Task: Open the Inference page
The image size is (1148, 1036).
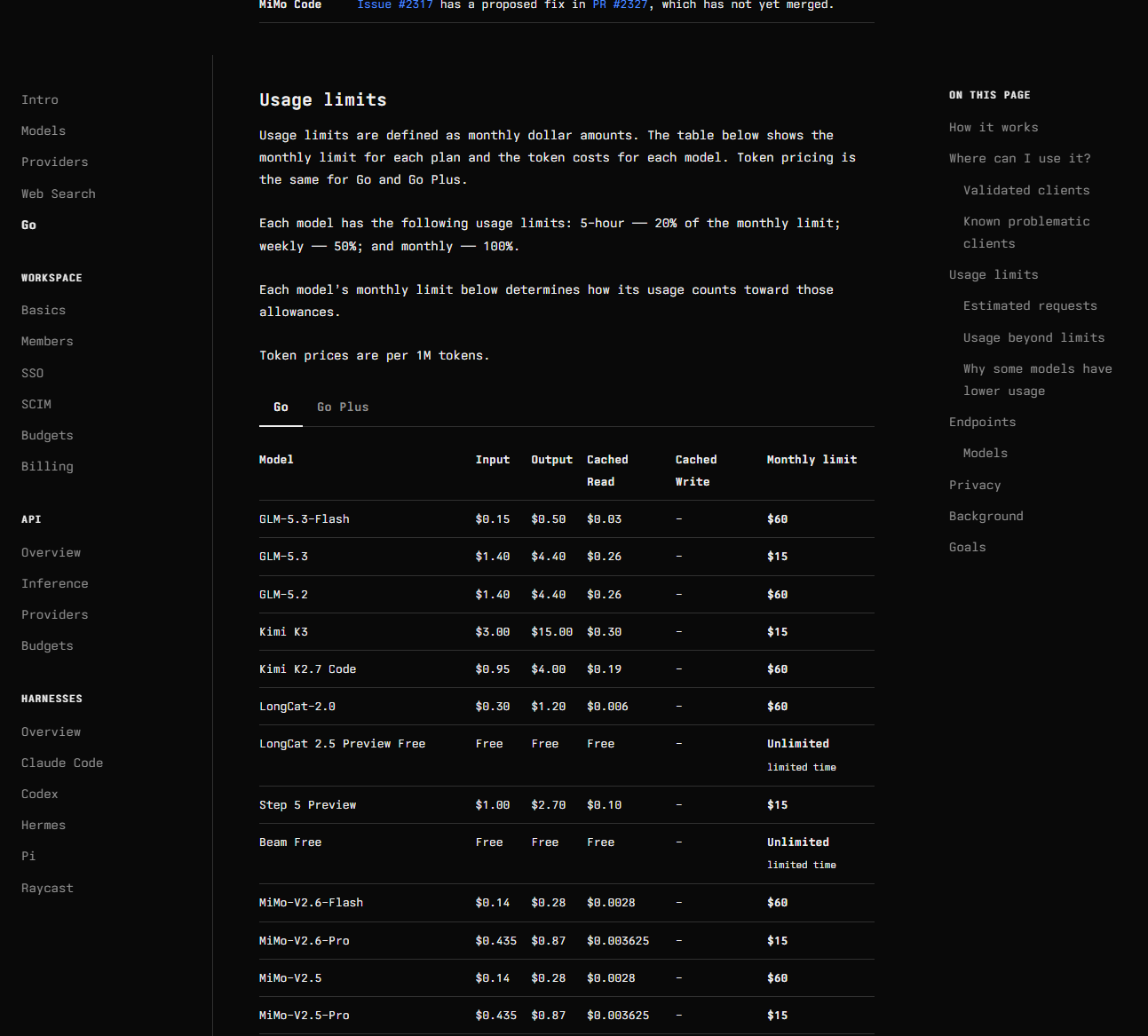Action: (x=55, y=583)
